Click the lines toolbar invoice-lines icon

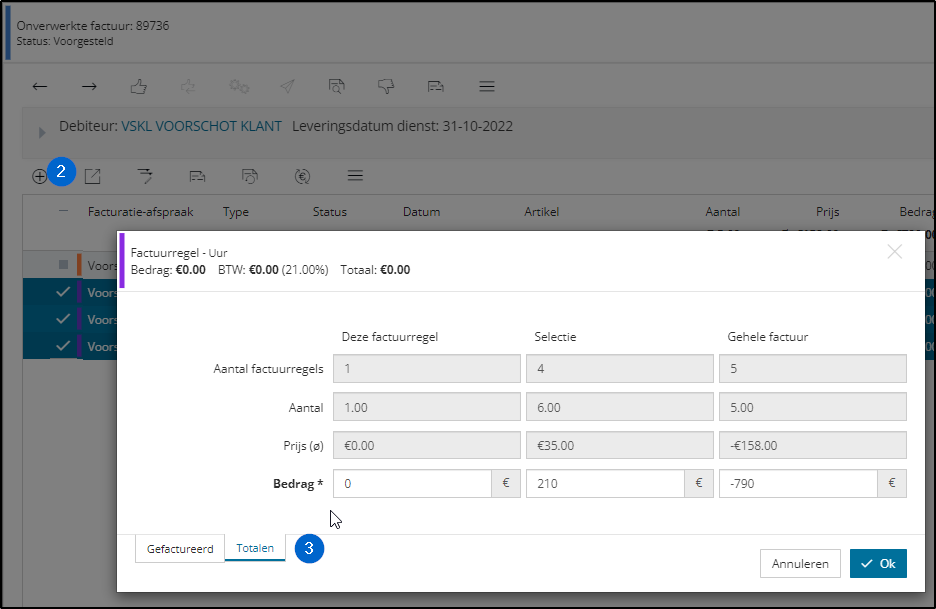point(197,176)
